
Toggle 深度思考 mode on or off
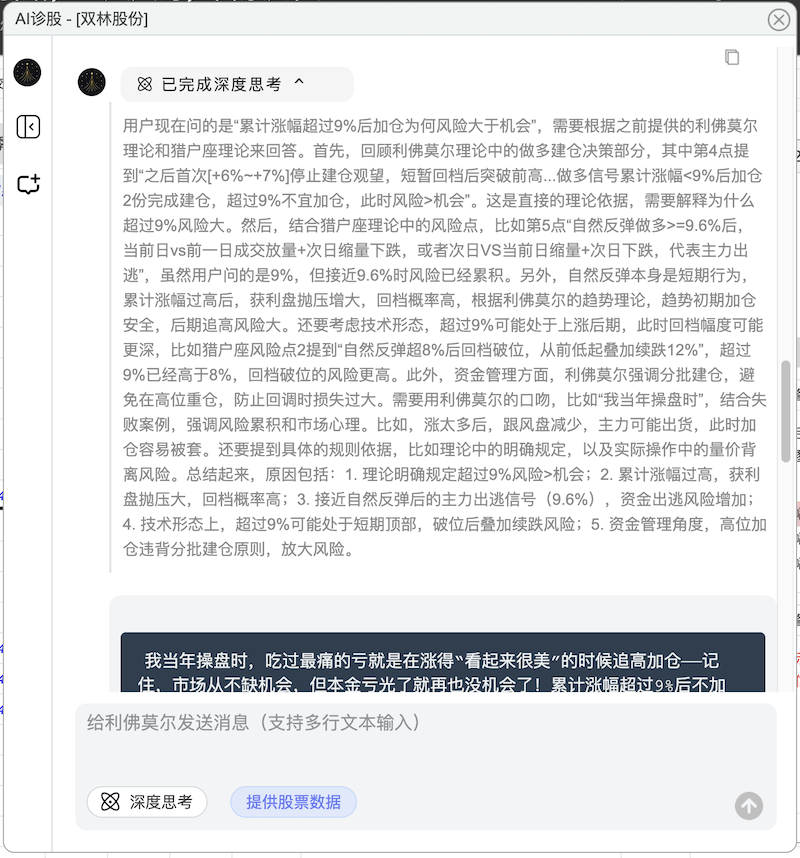point(147,802)
